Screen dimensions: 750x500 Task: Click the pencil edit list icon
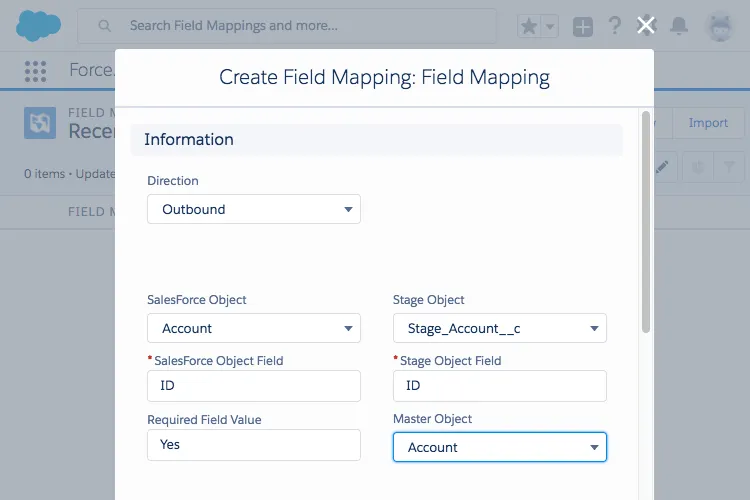click(662, 167)
